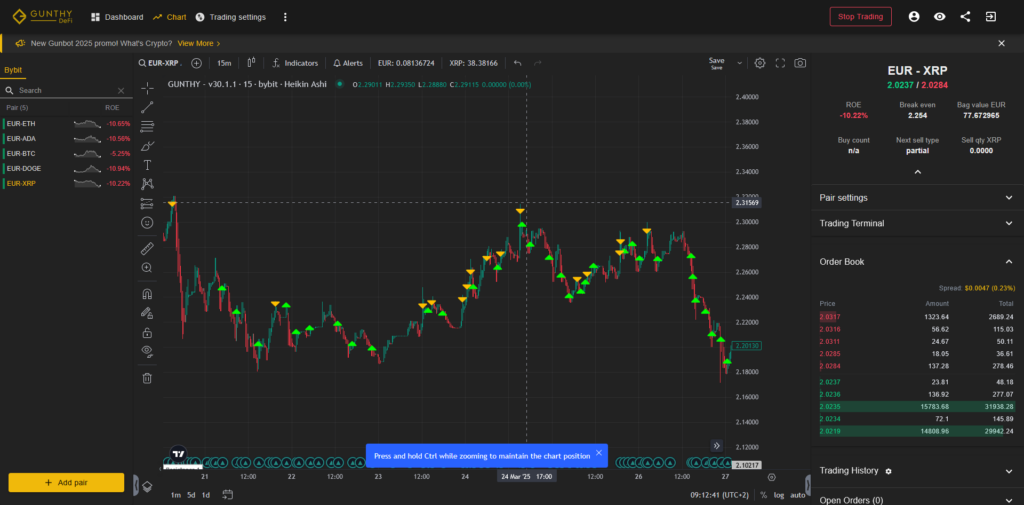This screenshot has height=505, width=1024.
Task: Open Trading History settings gear
Action: pyautogui.click(x=888, y=471)
